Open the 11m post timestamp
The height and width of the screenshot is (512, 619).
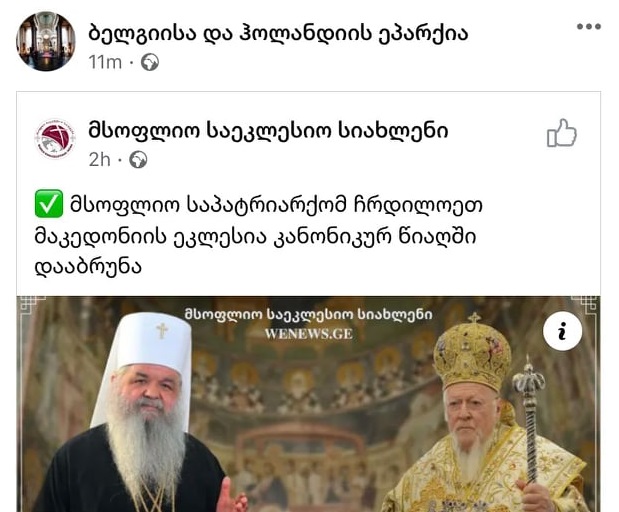click(x=105, y=62)
